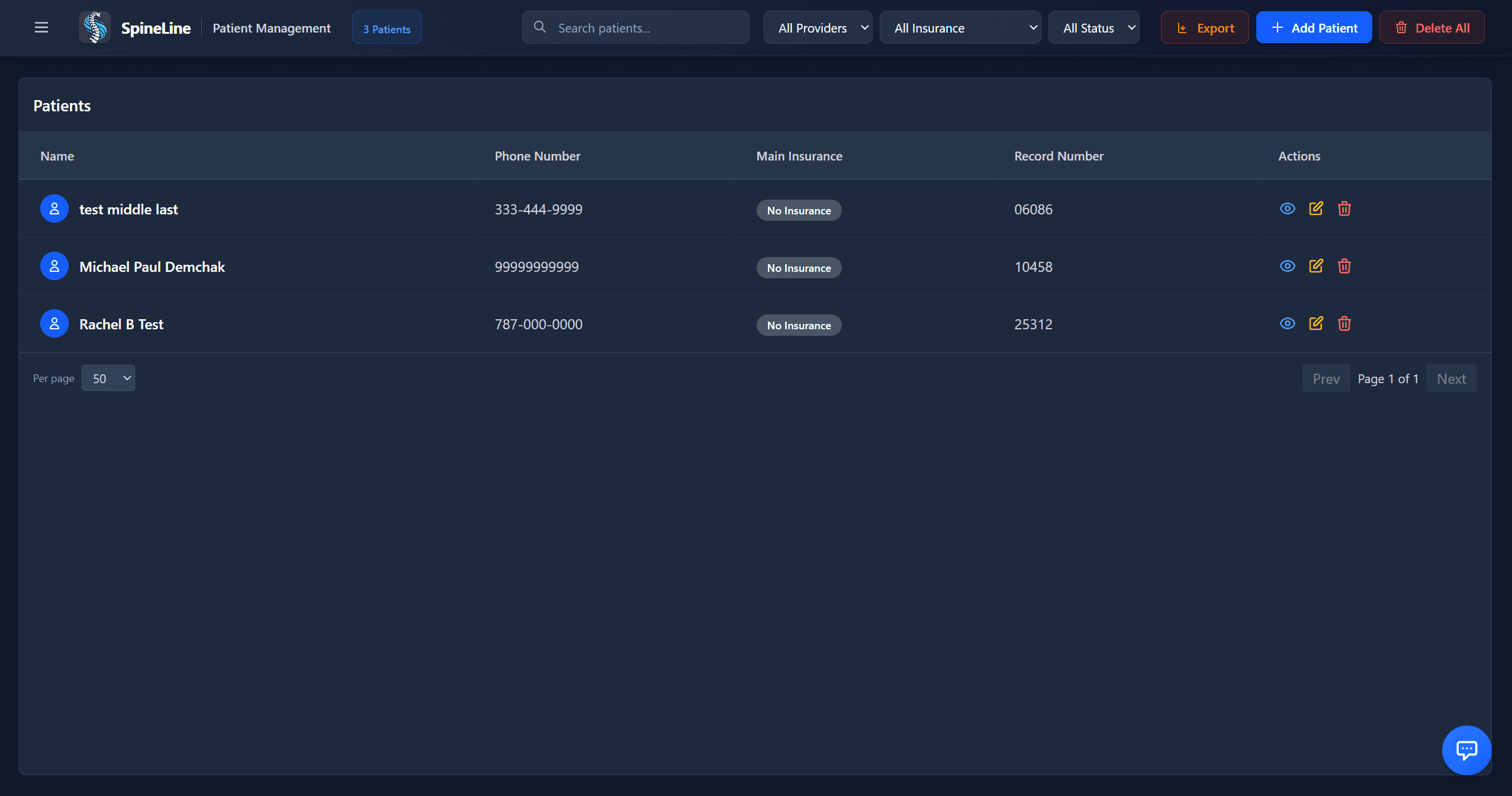Open the All Status filter
This screenshot has width=1512, height=796.
pyautogui.click(x=1093, y=27)
